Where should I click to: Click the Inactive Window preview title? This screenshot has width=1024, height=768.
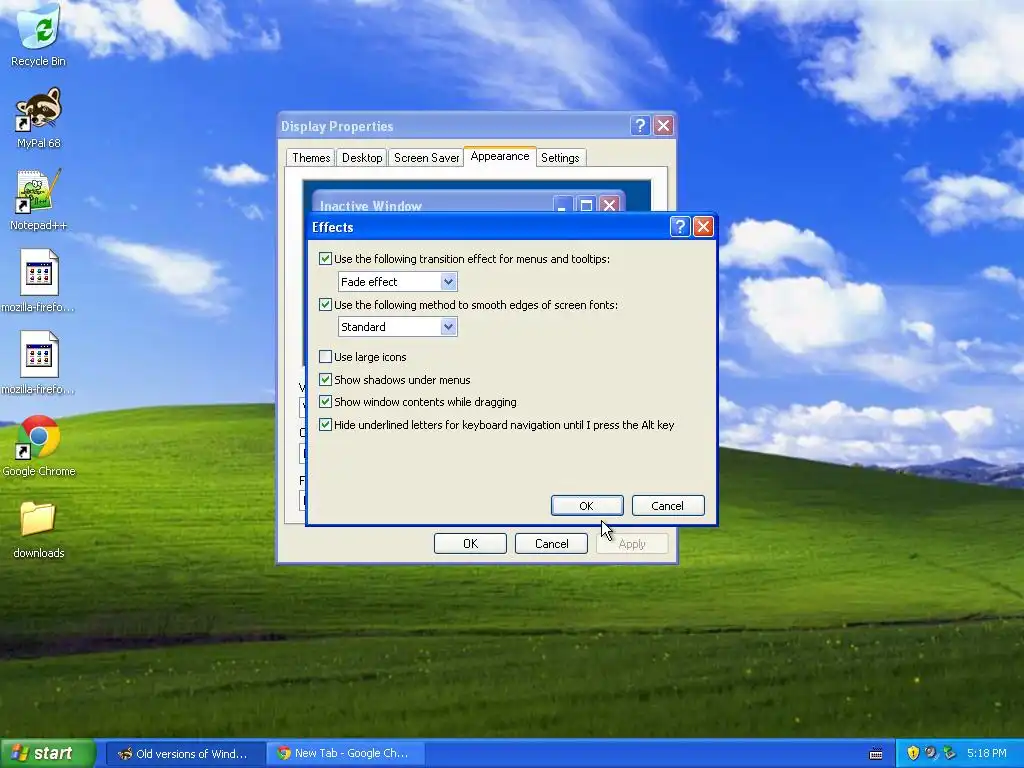370,206
